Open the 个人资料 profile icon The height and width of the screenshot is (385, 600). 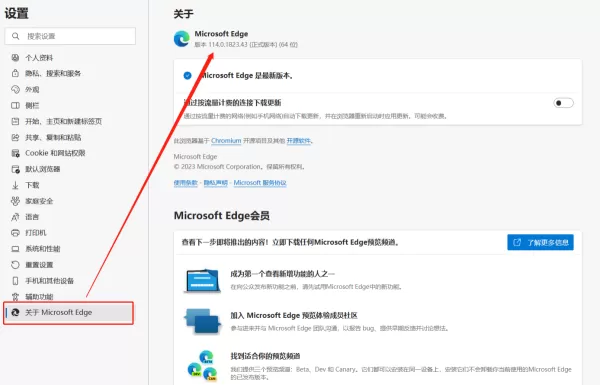click(15, 58)
